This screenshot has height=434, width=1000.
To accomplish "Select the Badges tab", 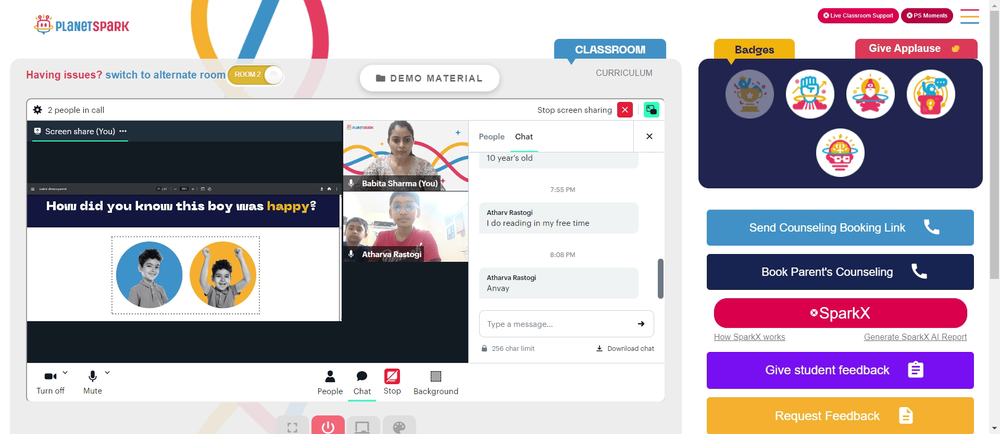I will click(x=754, y=49).
